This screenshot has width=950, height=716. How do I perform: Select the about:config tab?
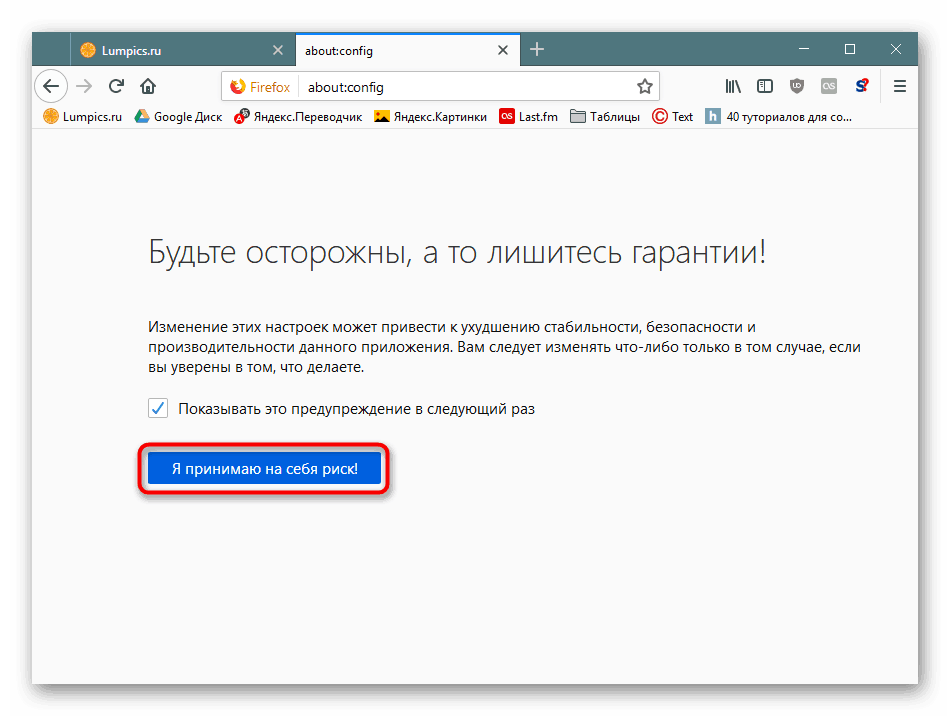pyautogui.click(x=407, y=50)
